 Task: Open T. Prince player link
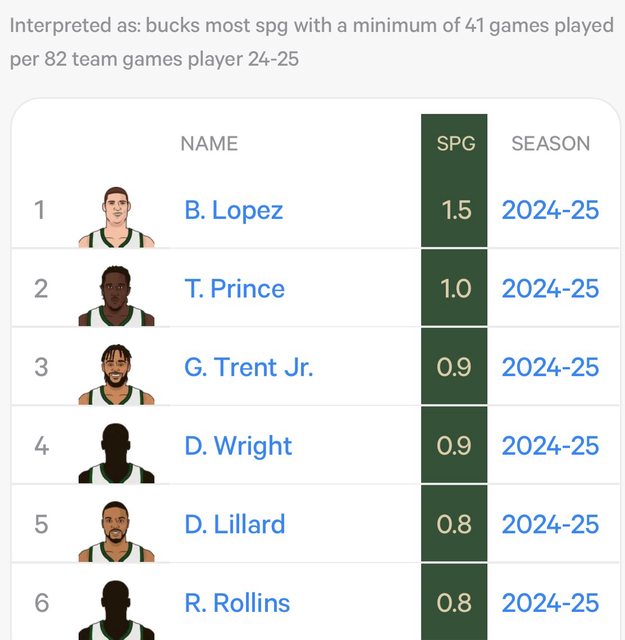(x=234, y=289)
